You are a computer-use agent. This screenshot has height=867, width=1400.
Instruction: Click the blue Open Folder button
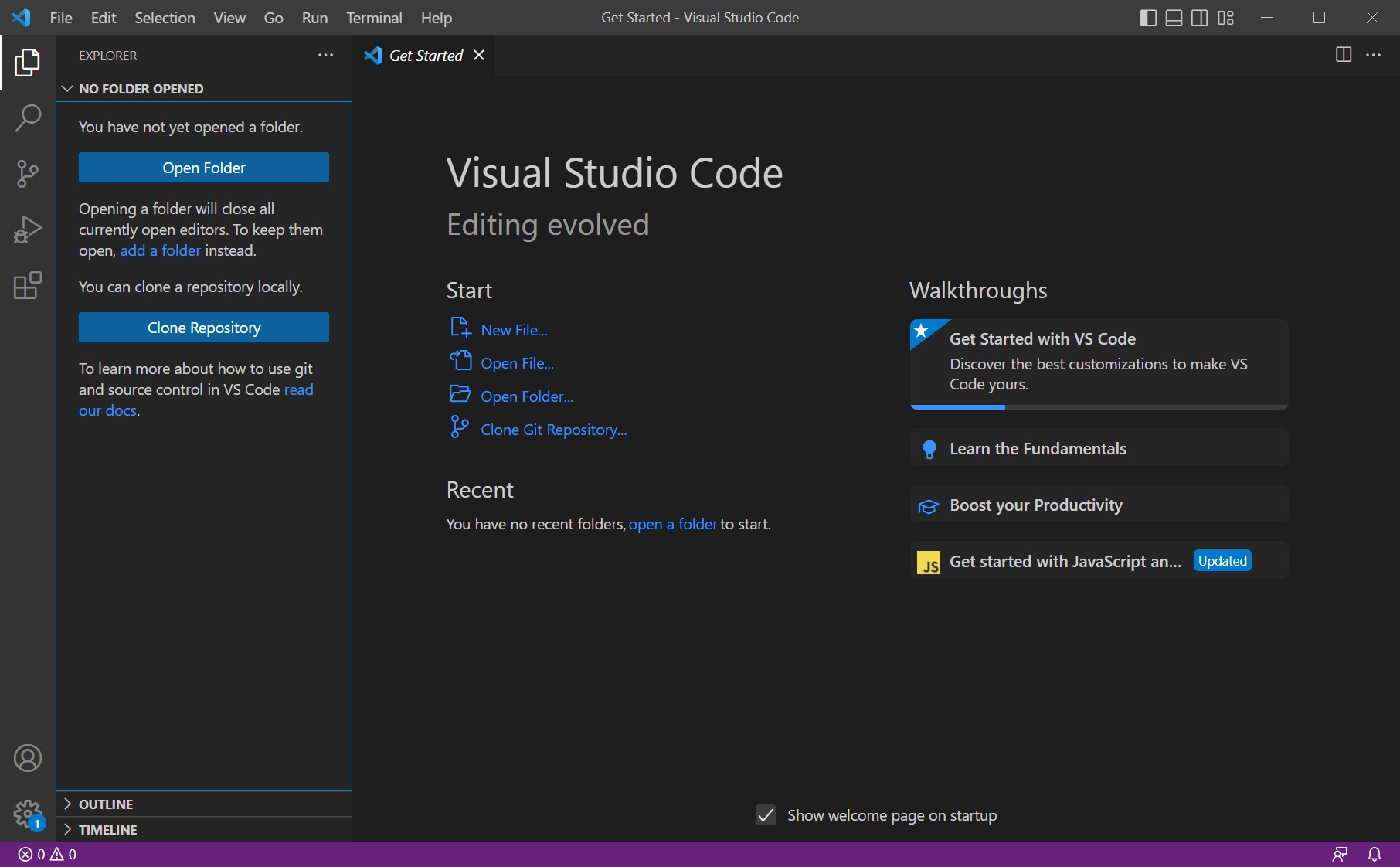[x=204, y=168]
